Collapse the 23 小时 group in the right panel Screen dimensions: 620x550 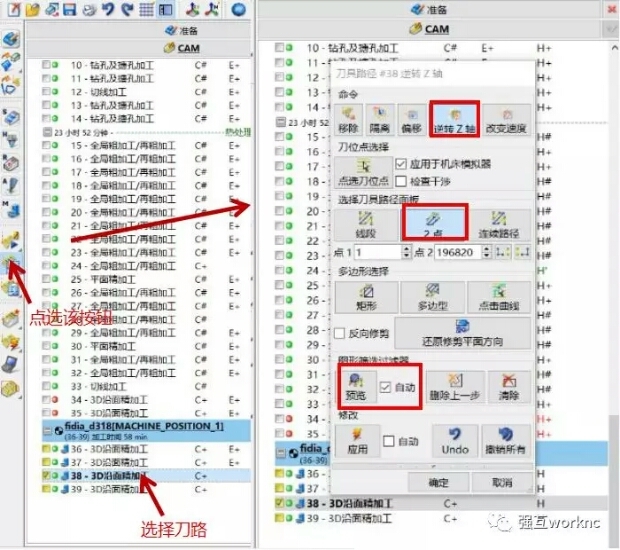[x=280, y=122]
